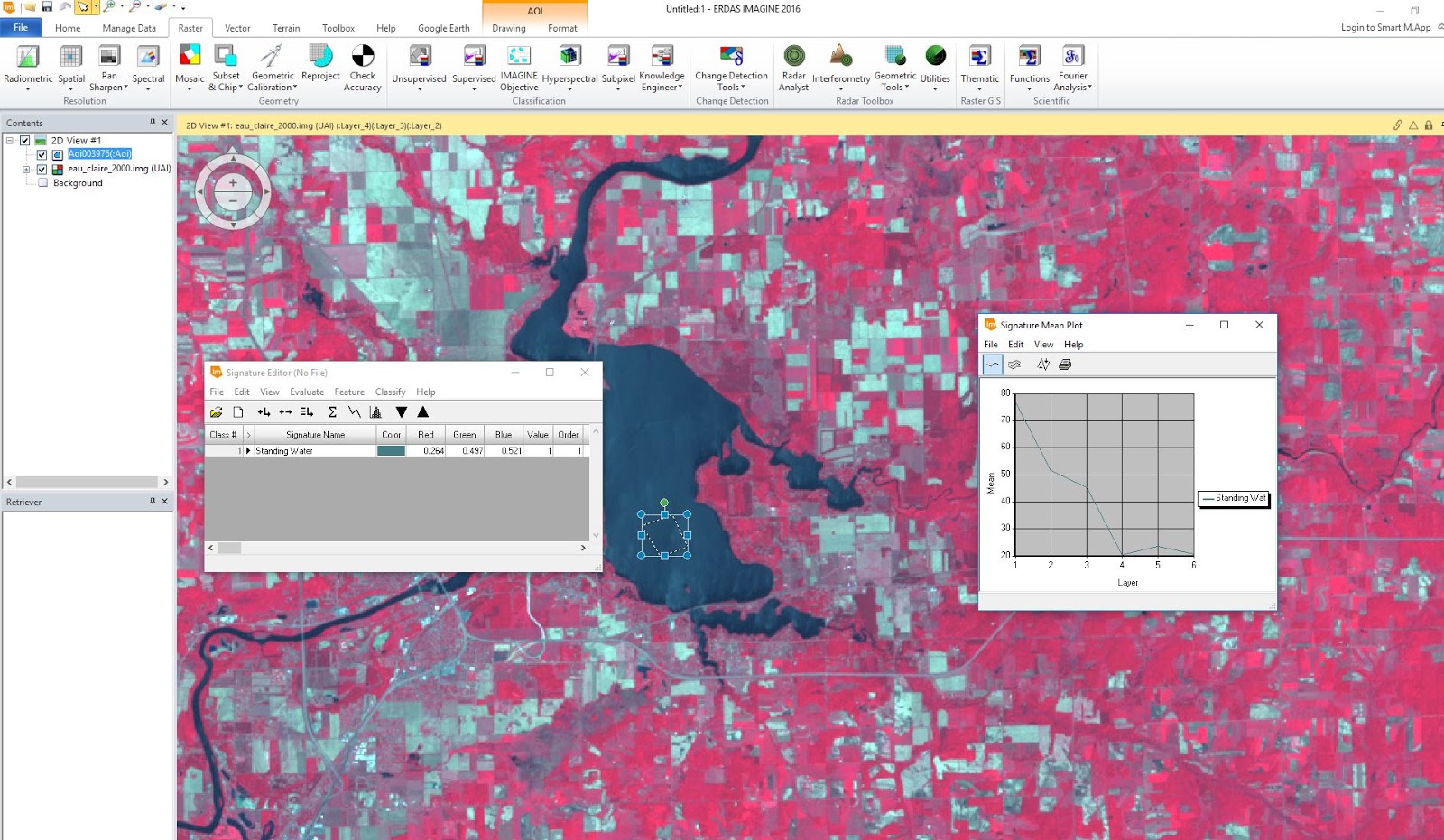Click the Signature Name column header
1444x840 pixels.
point(315,435)
